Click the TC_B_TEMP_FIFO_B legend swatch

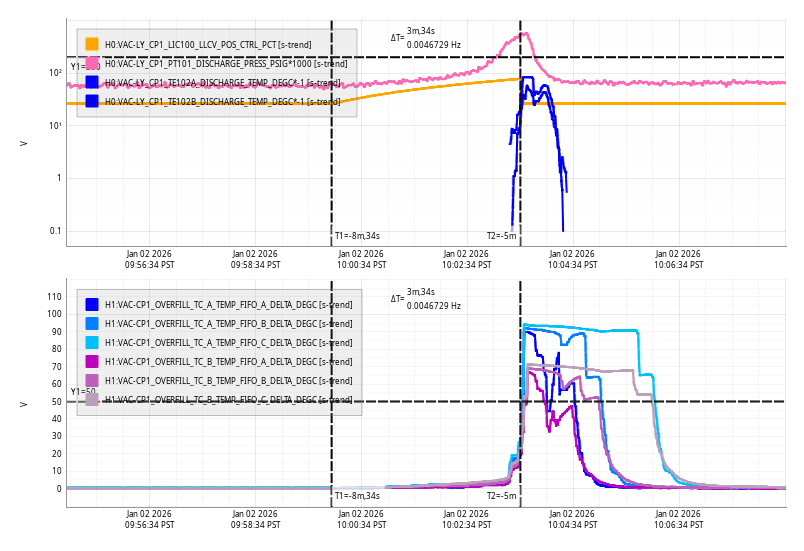[92, 380]
